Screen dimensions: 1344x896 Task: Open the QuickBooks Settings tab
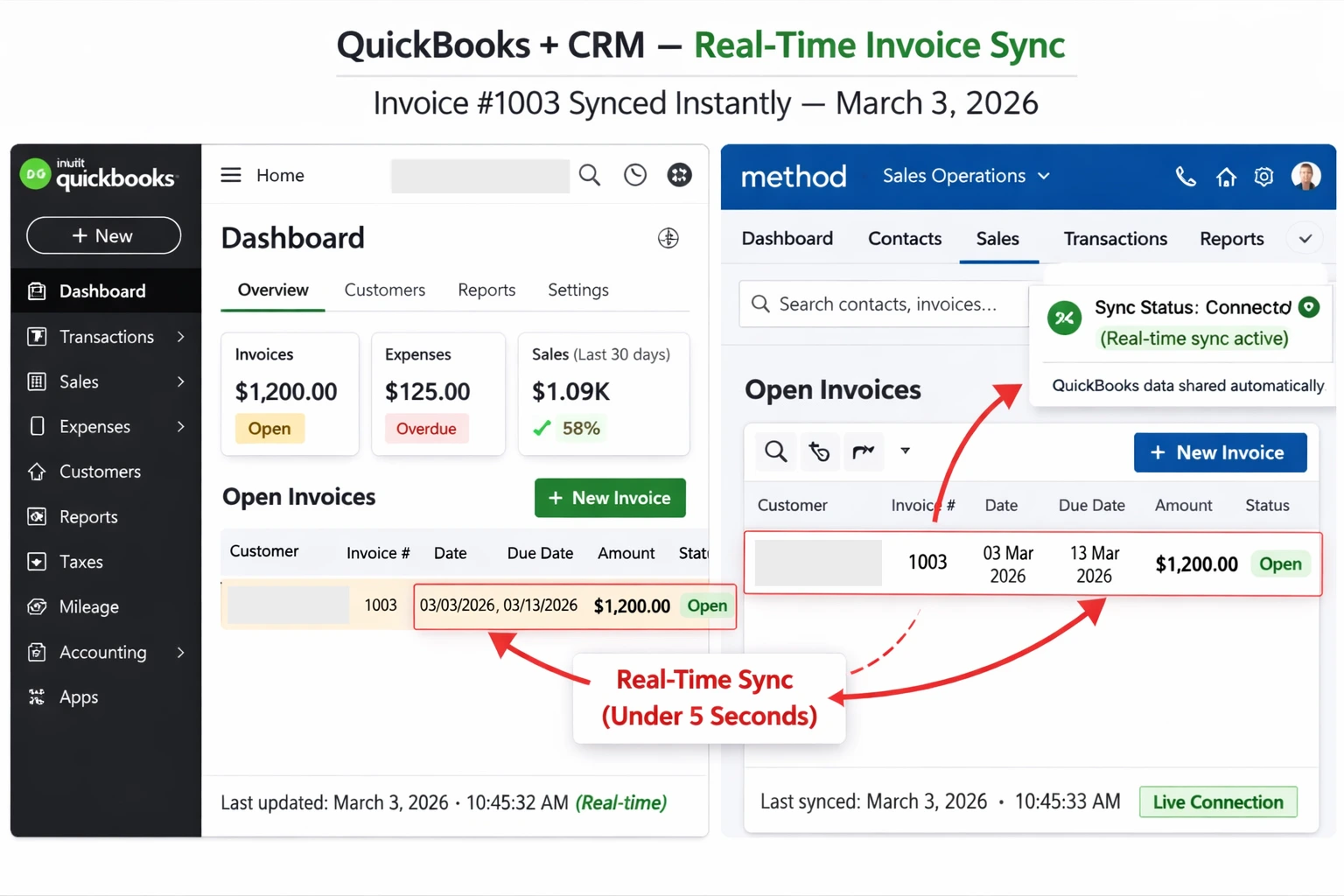click(578, 290)
